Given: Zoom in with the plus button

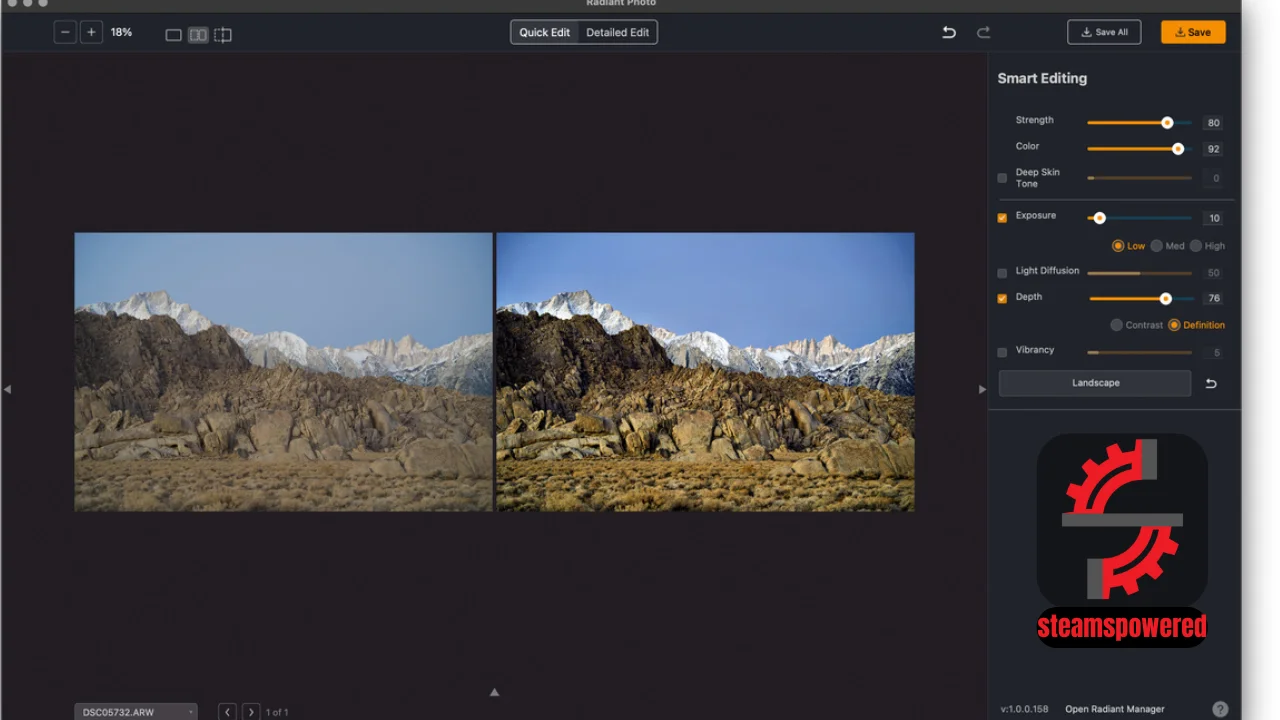Looking at the screenshot, I should coord(91,33).
